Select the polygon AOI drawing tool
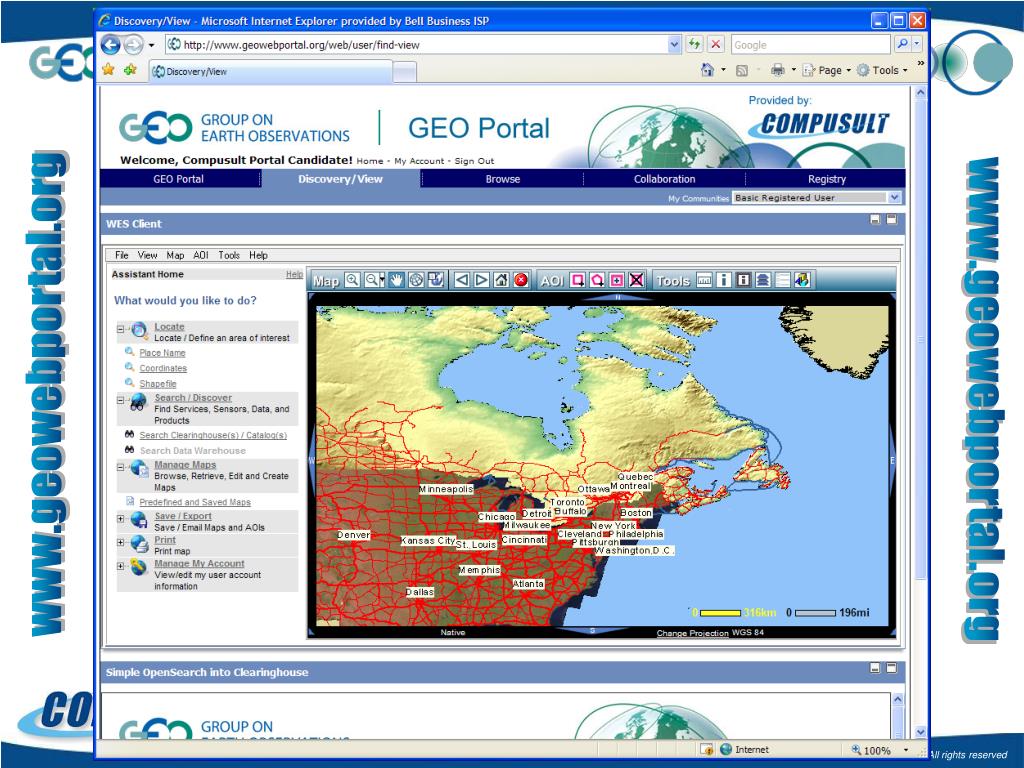 [597, 280]
